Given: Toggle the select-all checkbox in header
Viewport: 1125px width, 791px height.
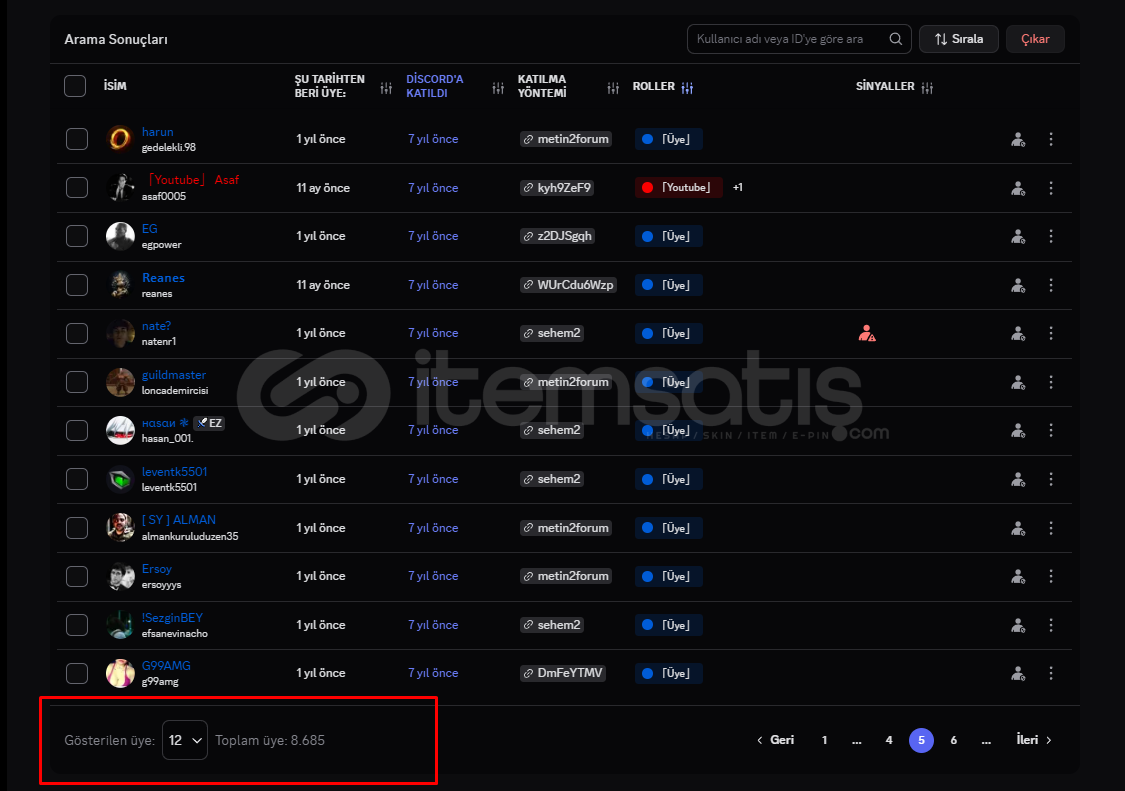Looking at the screenshot, I should [75, 86].
